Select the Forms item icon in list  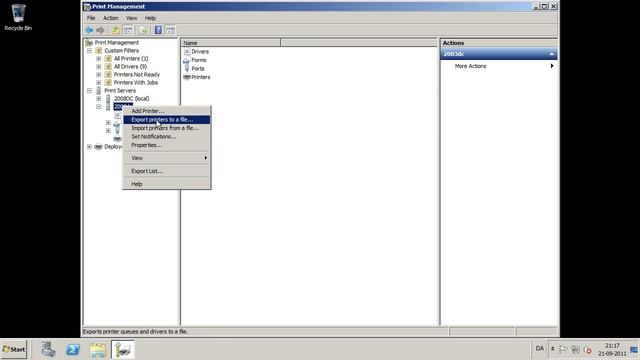(187, 60)
